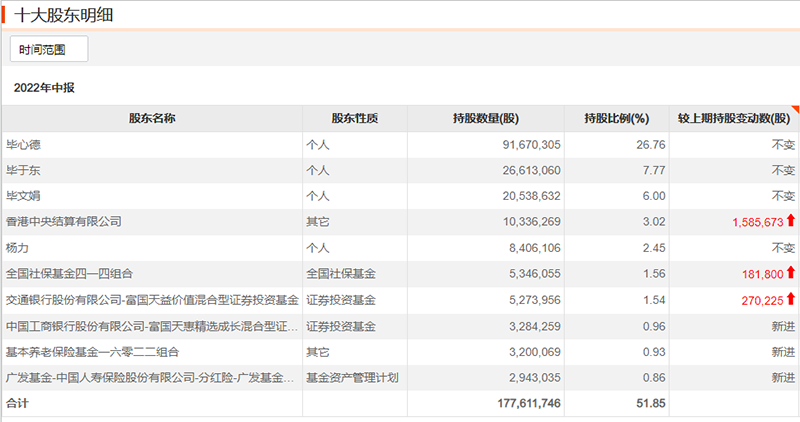This screenshot has width=800, height=422.
Task: Select 交通银行股份有限公司-富国天益价值混合型证券投资基金 row name
Action: (x=152, y=300)
